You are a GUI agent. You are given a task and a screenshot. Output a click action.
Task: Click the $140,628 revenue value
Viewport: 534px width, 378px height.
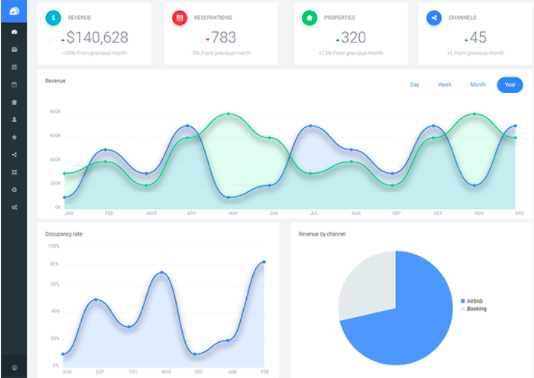coord(97,37)
